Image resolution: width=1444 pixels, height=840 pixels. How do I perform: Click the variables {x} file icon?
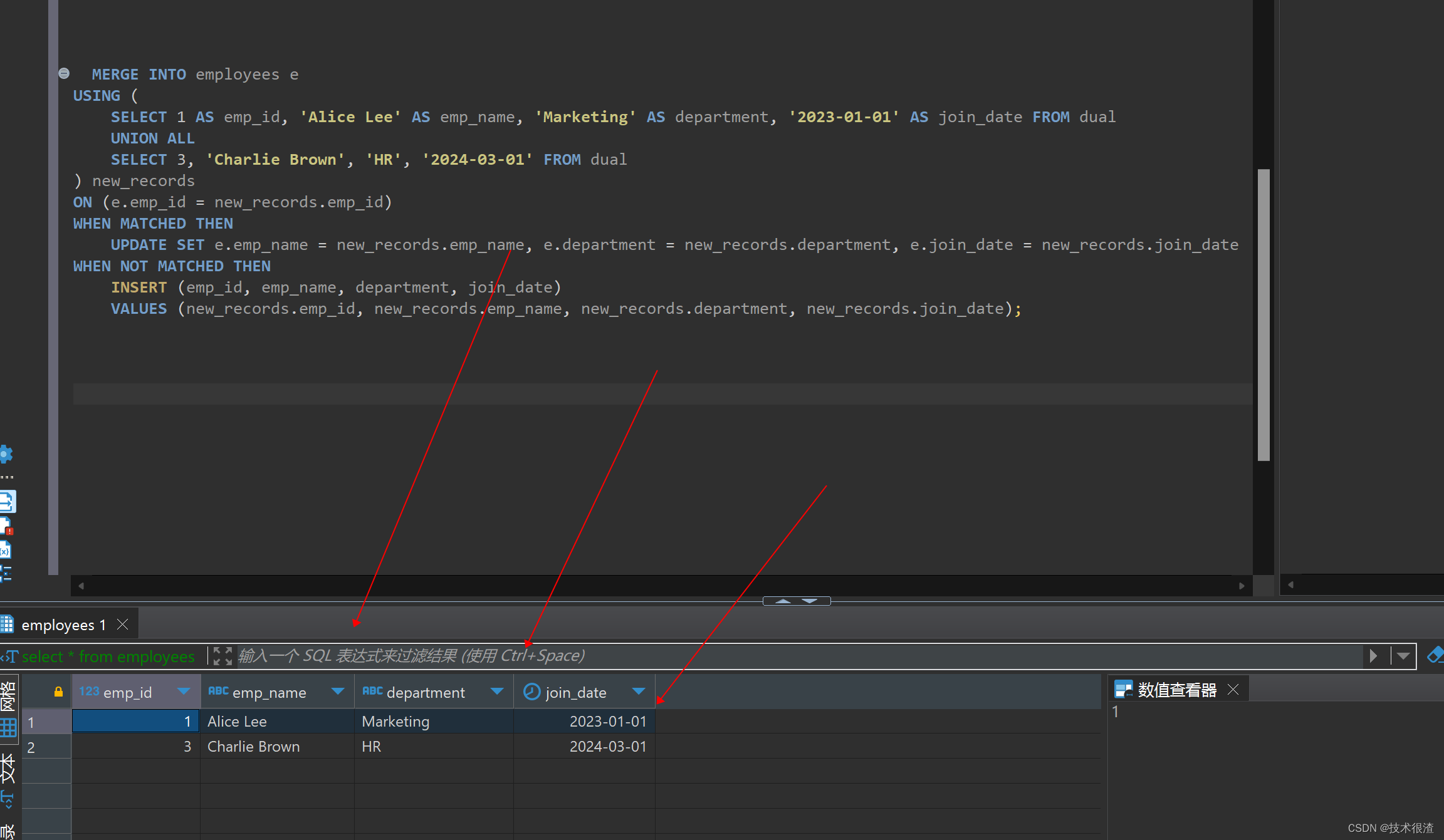5,550
